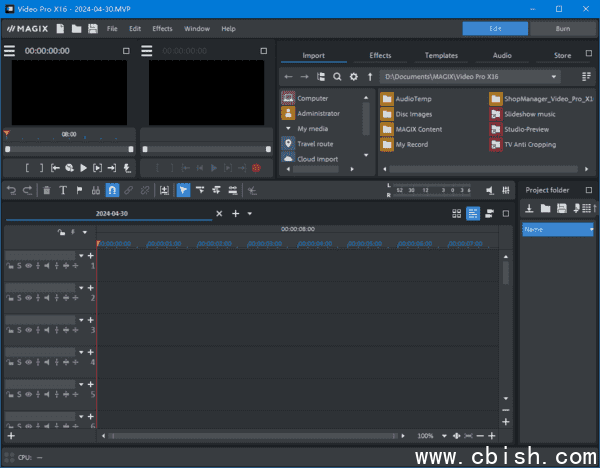Image resolution: width=600 pixels, height=468 pixels.
Task: Open the timeline zoom 100% dropdown
Action: point(443,436)
